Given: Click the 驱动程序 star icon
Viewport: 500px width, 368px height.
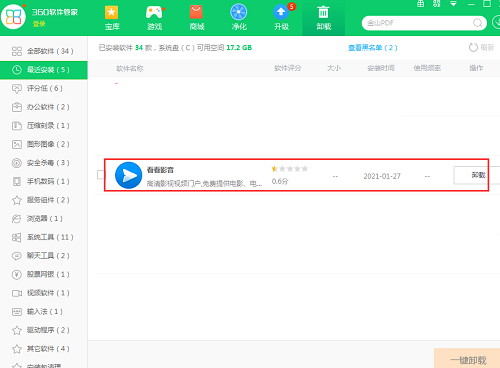Looking at the screenshot, I should (17, 330).
